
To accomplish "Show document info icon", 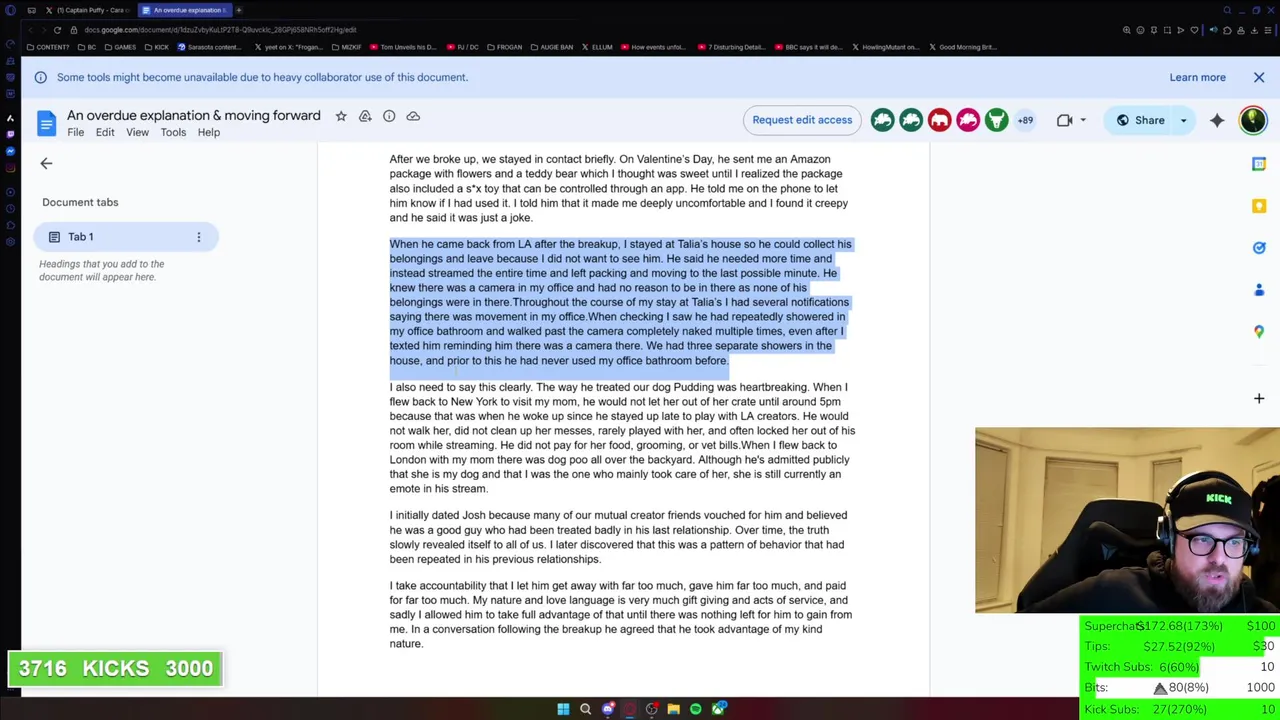I will pos(389,116).
